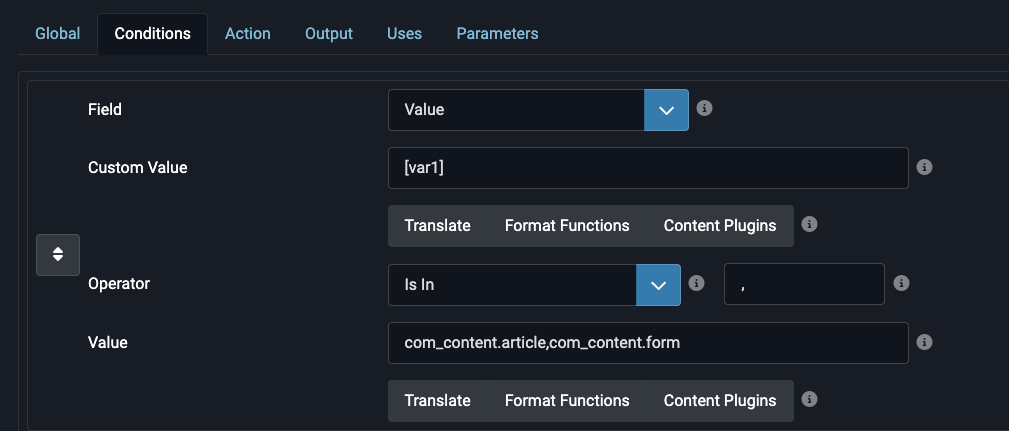
Task: Click info icon after lower Content Plugins button
Action: tap(810, 399)
